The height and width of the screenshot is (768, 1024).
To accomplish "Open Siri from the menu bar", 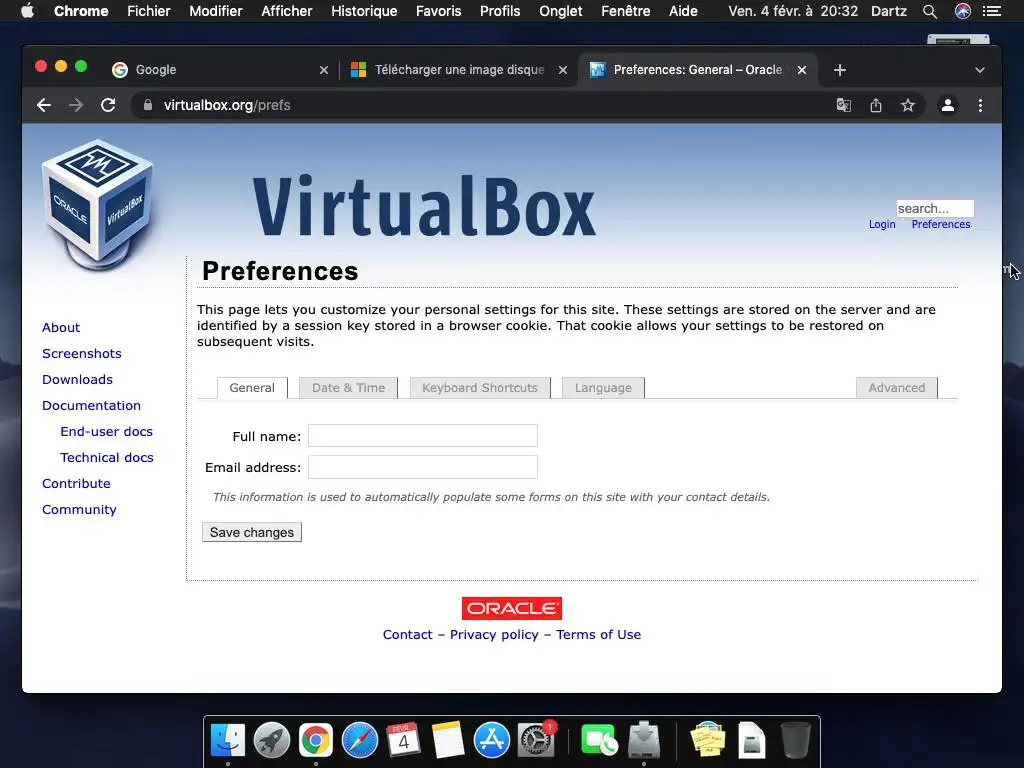I will click(963, 11).
